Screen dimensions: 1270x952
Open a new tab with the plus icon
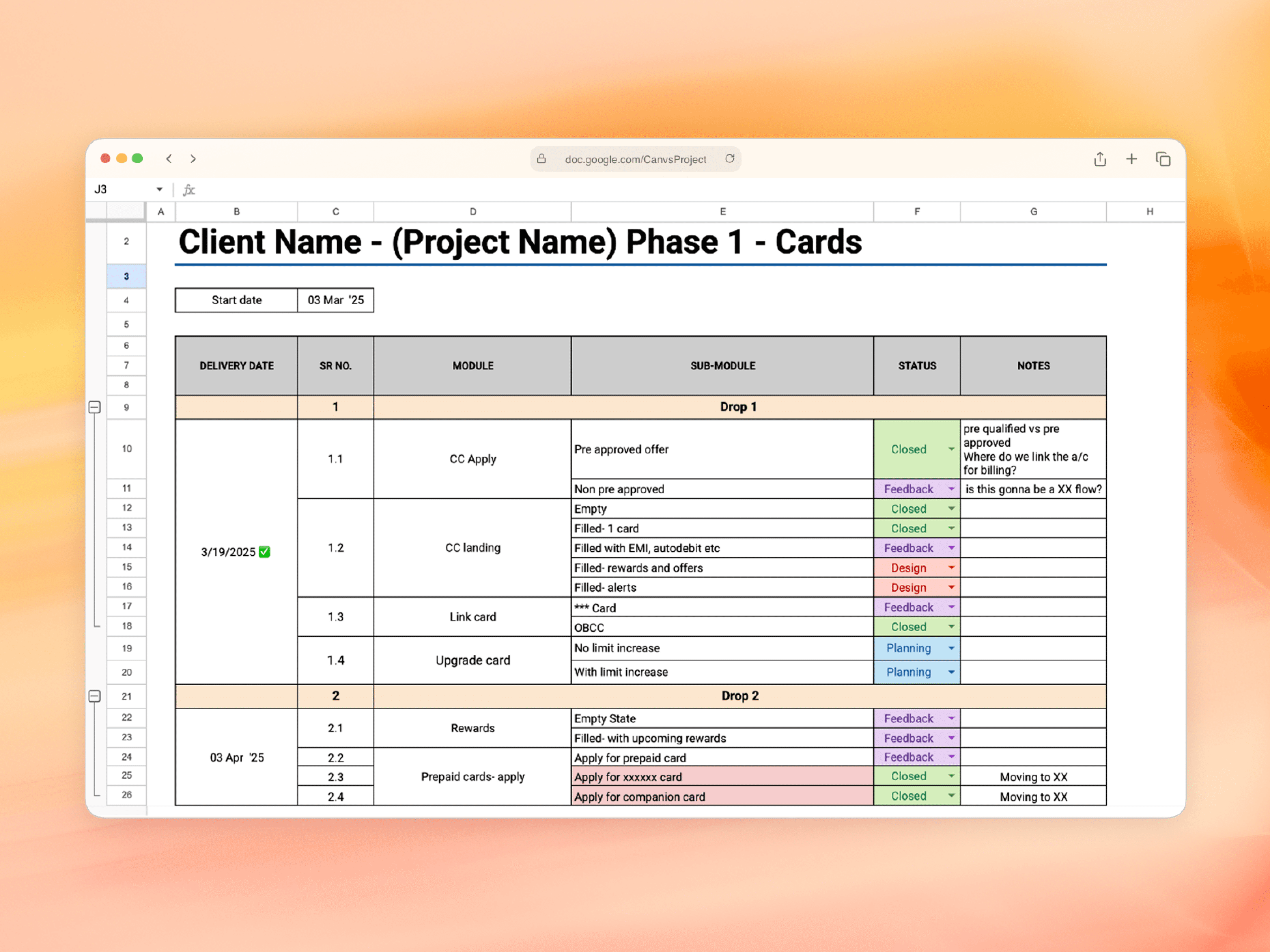[1131, 159]
